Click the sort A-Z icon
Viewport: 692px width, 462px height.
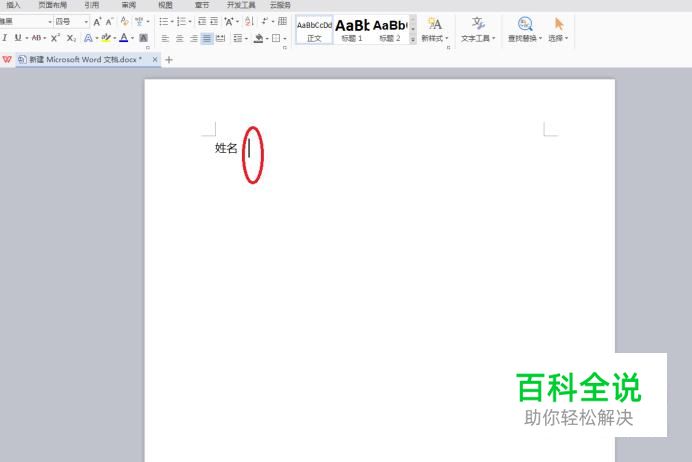[249, 21]
